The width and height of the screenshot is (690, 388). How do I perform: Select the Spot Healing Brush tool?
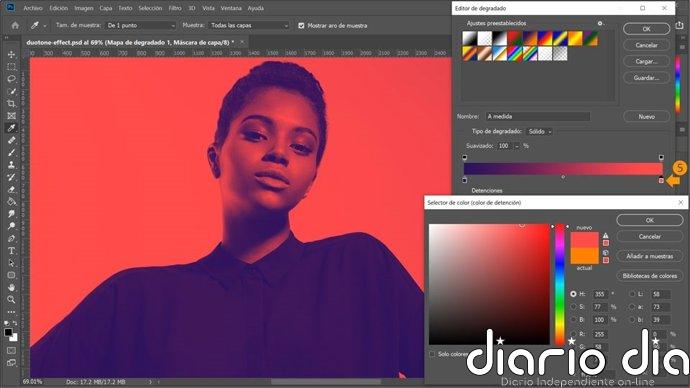coord(11,140)
